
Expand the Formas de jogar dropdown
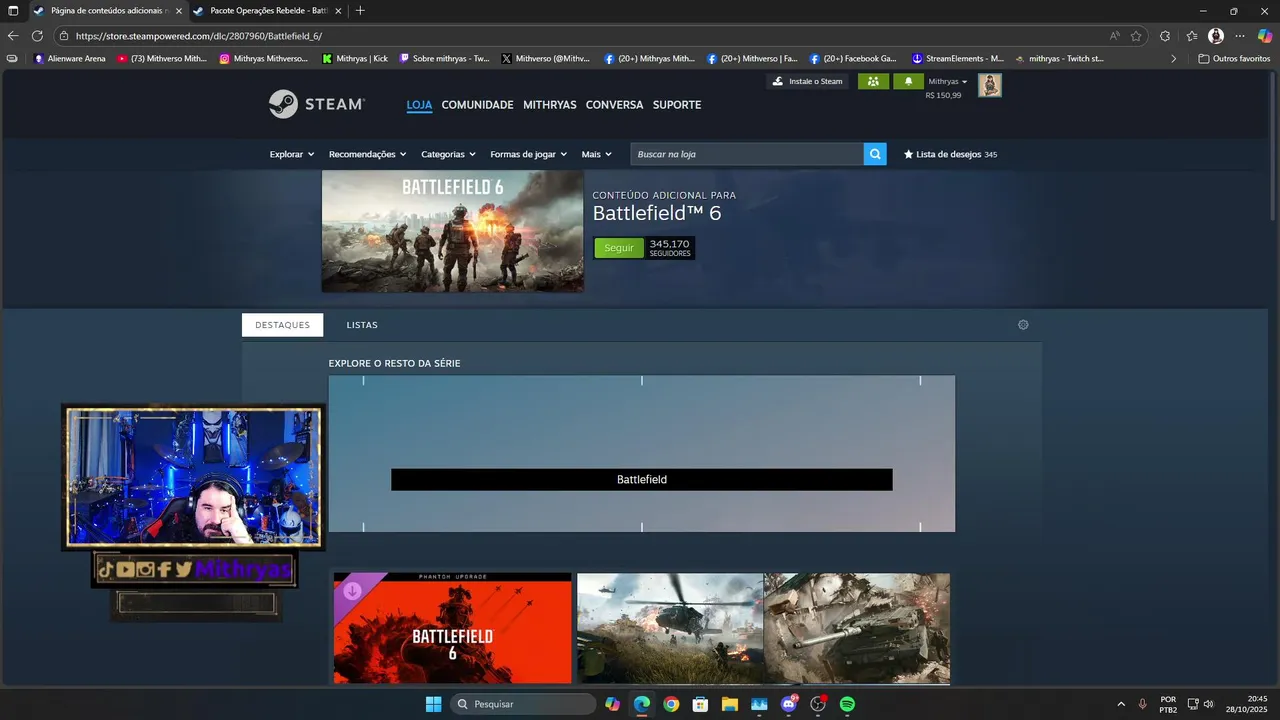[528, 154]
